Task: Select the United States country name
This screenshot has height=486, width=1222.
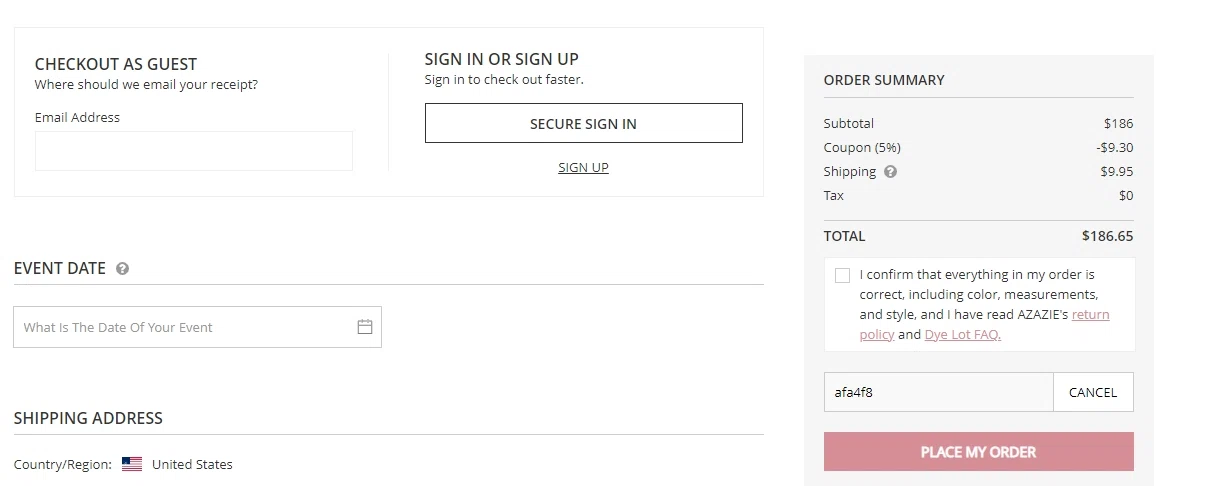Action: [192, 464]
